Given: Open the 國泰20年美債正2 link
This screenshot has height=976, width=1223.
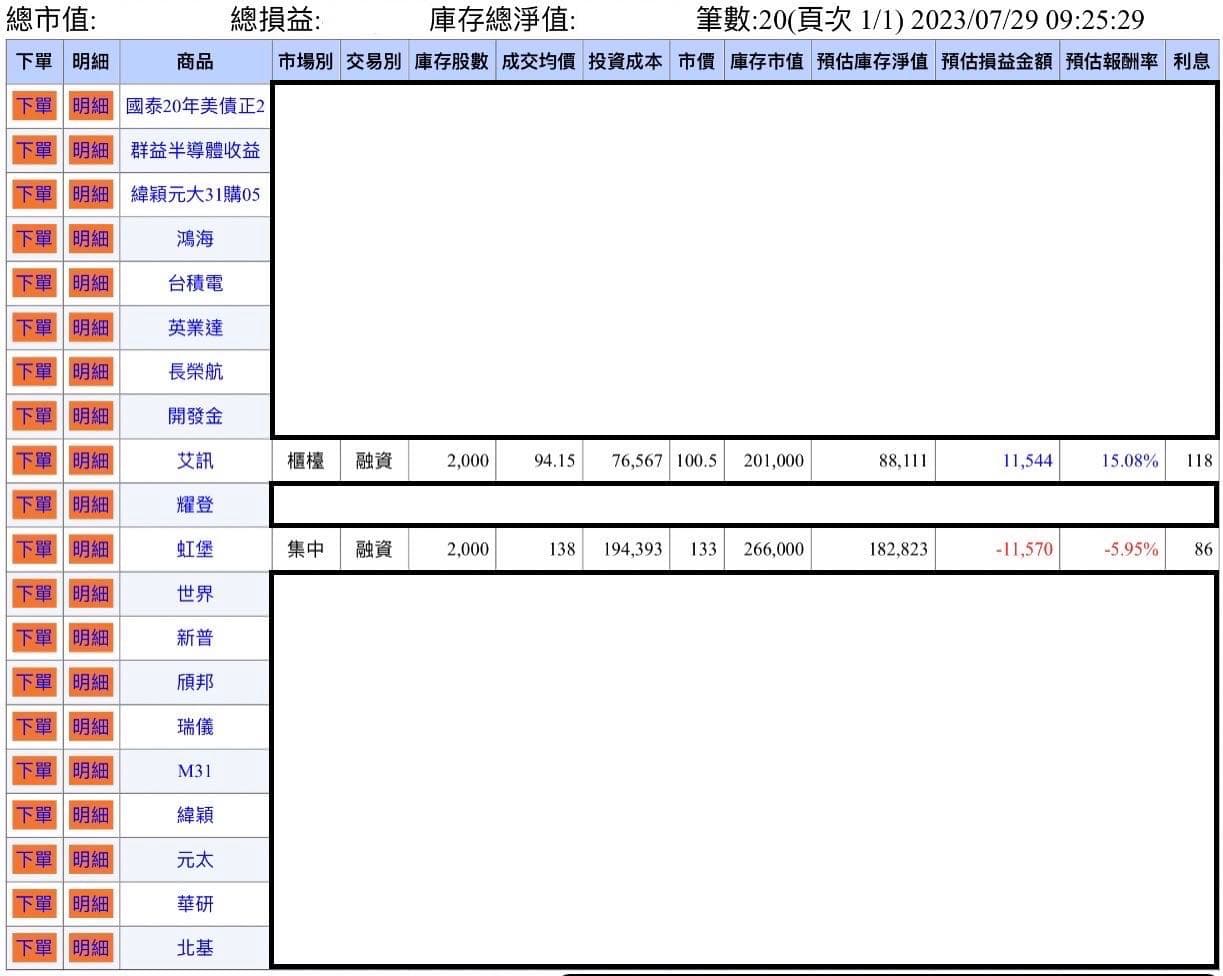Looking at the screenshot, I should point(195,106).
